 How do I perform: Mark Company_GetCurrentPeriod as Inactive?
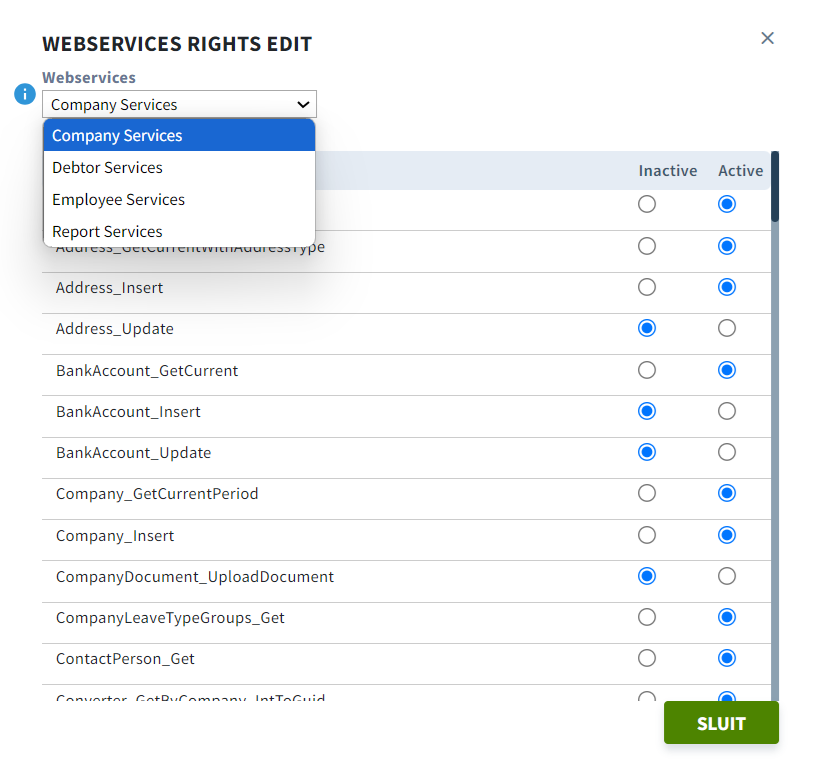pos(647,494)
